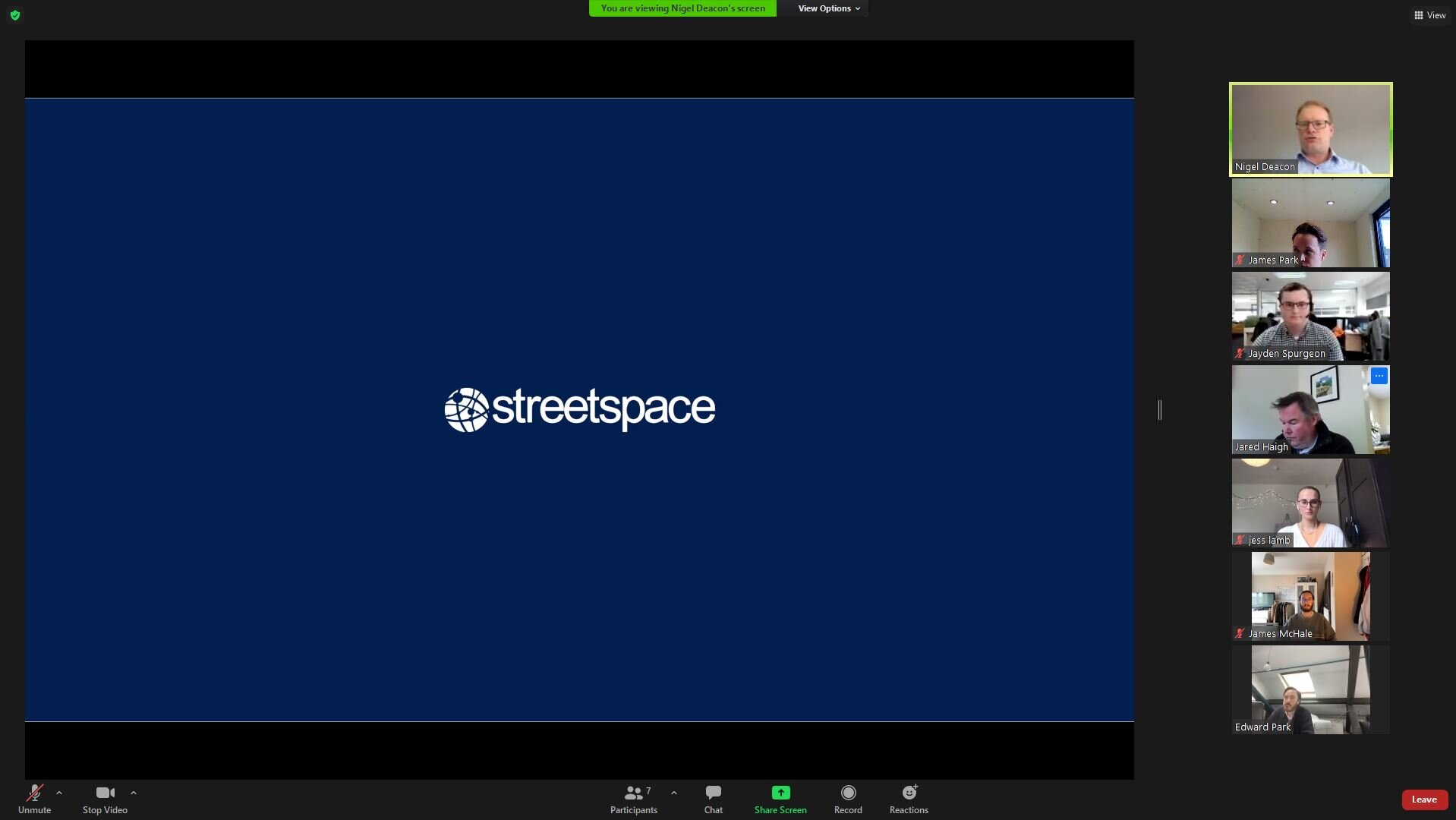
Task: Select James Park's video thumbnail
Action: click(x=1311, y=223)
